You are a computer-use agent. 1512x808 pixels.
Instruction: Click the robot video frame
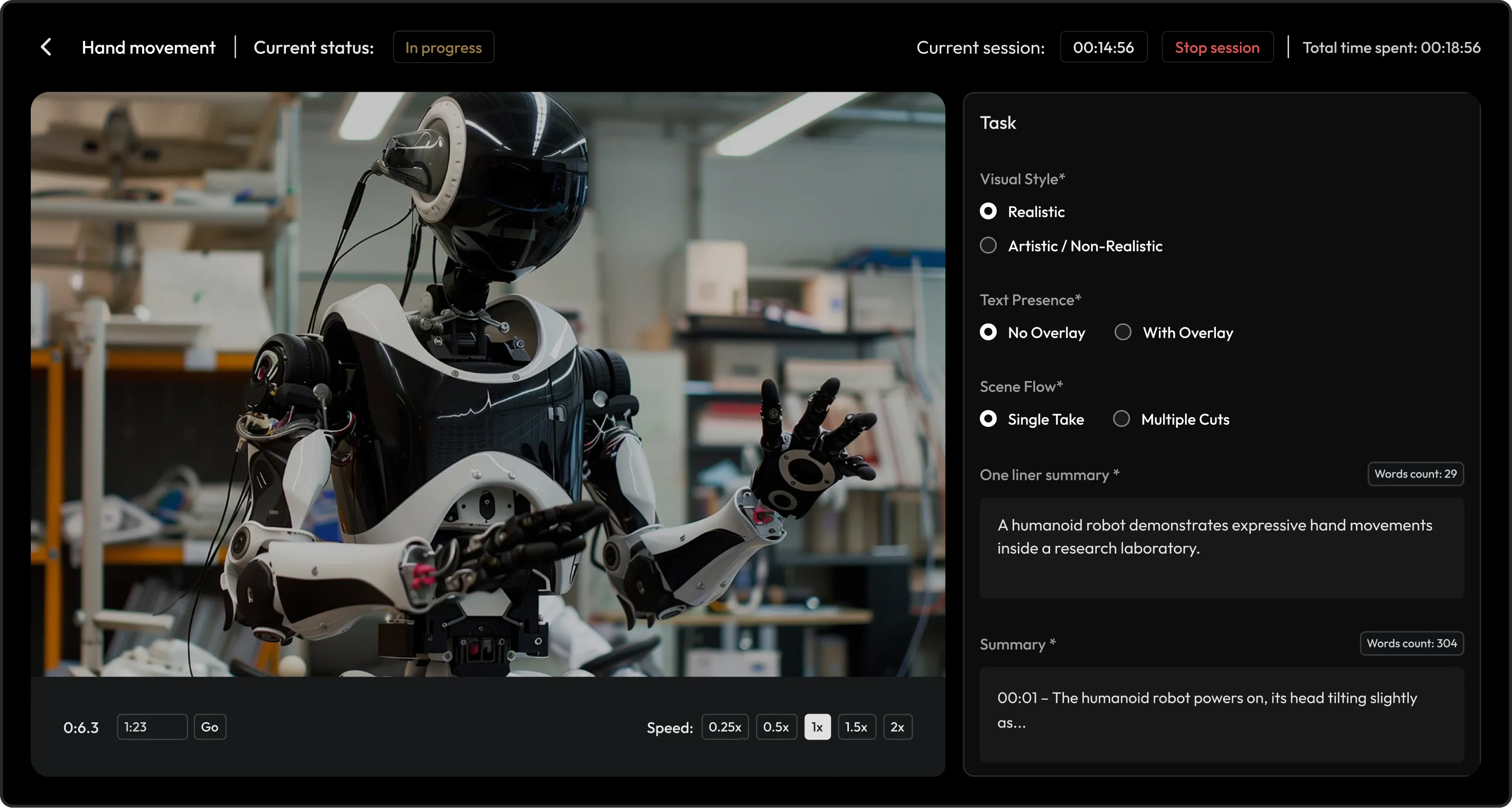(488, 384)
